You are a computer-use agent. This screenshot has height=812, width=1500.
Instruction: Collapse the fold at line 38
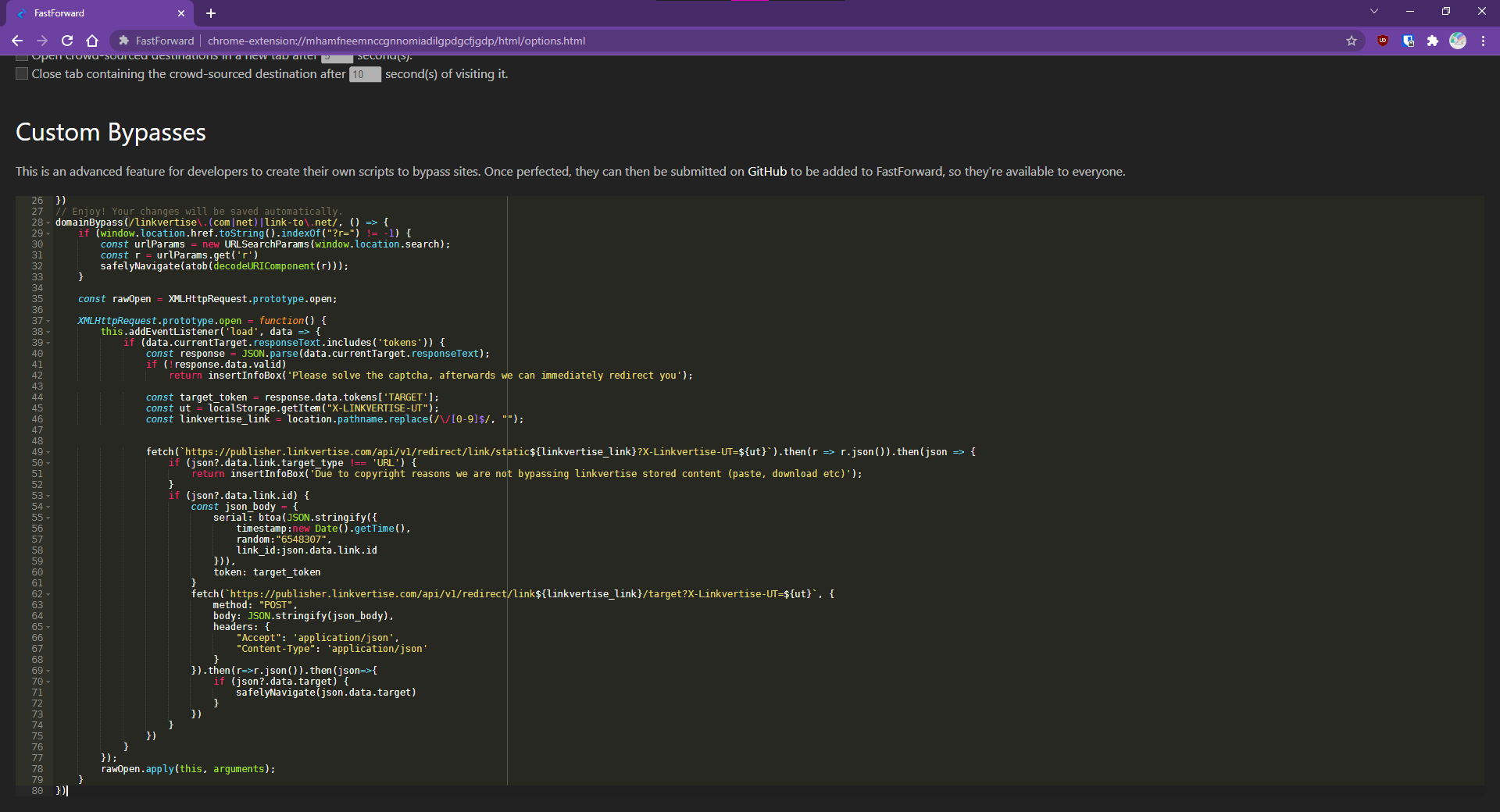tap(48, 332)
